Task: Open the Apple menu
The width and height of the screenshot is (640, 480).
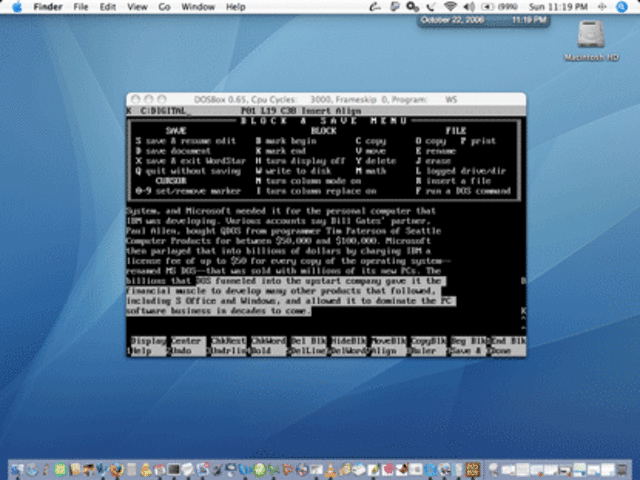Action: (x=17, y=7)
